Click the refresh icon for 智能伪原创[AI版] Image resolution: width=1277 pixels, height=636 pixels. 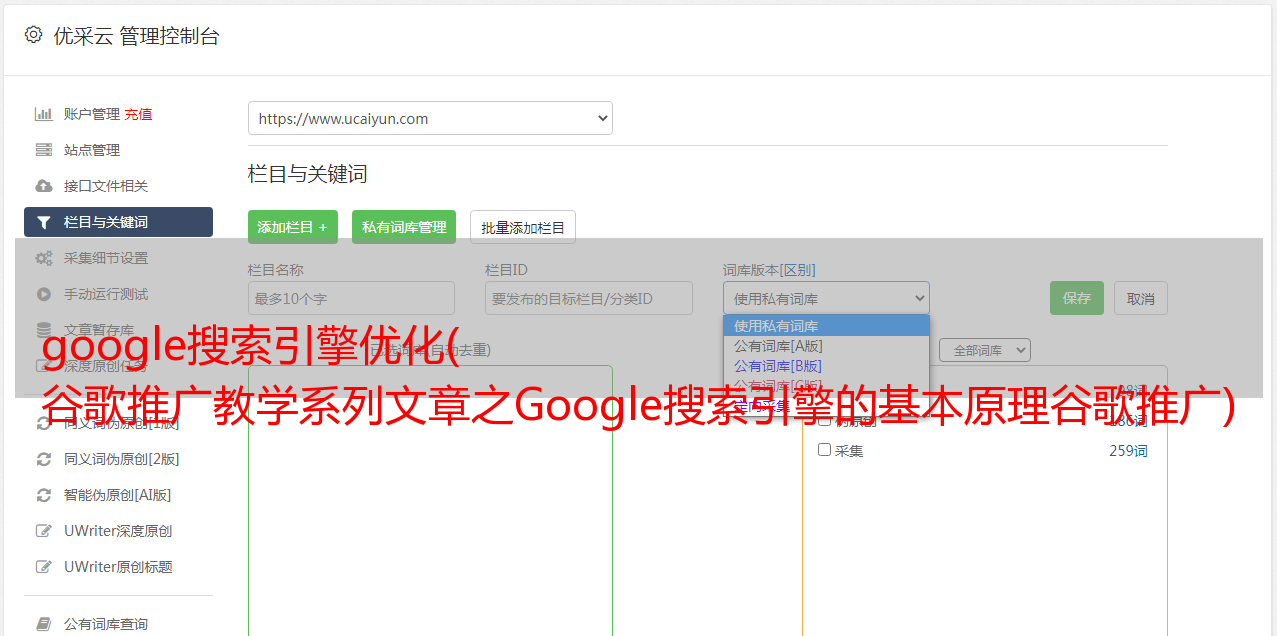click(43, 495)
